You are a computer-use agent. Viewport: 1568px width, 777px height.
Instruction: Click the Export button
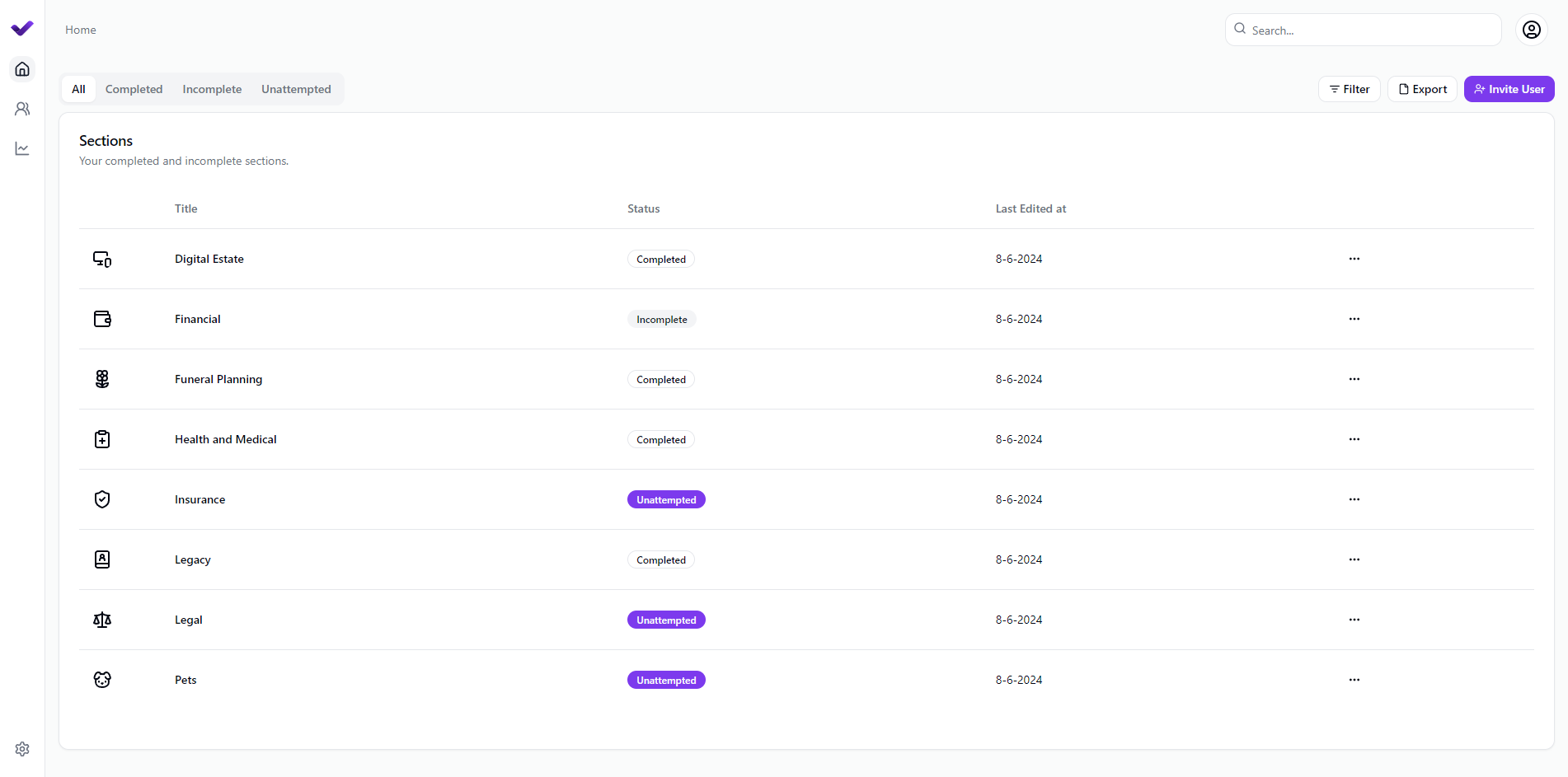1422,89
